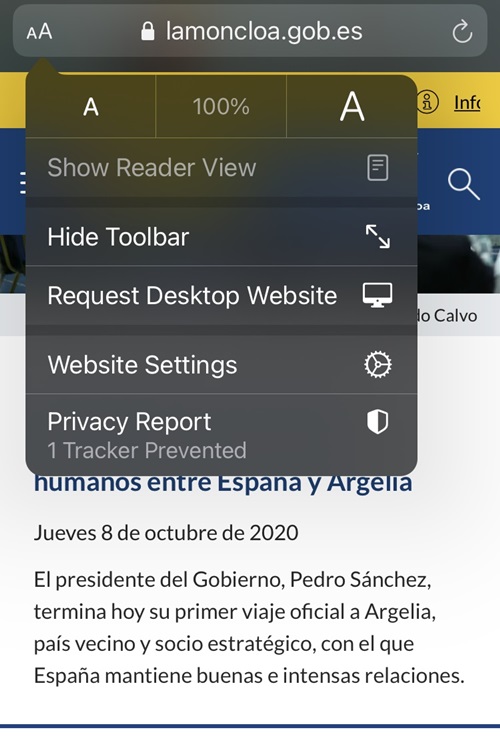Click the Privacy Report shield icon
Viewport: 500px width, 754px height.
377,422
